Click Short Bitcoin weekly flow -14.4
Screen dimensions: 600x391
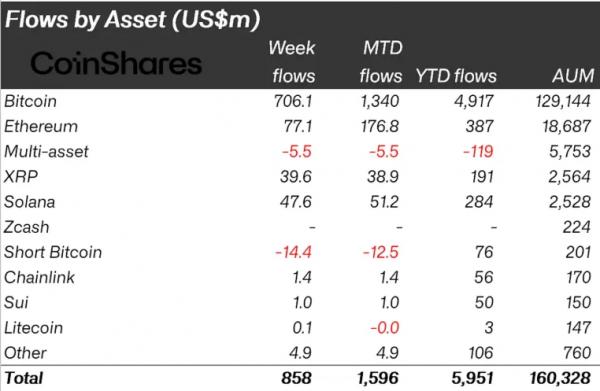pyautogui.click(x=293, y=253)
